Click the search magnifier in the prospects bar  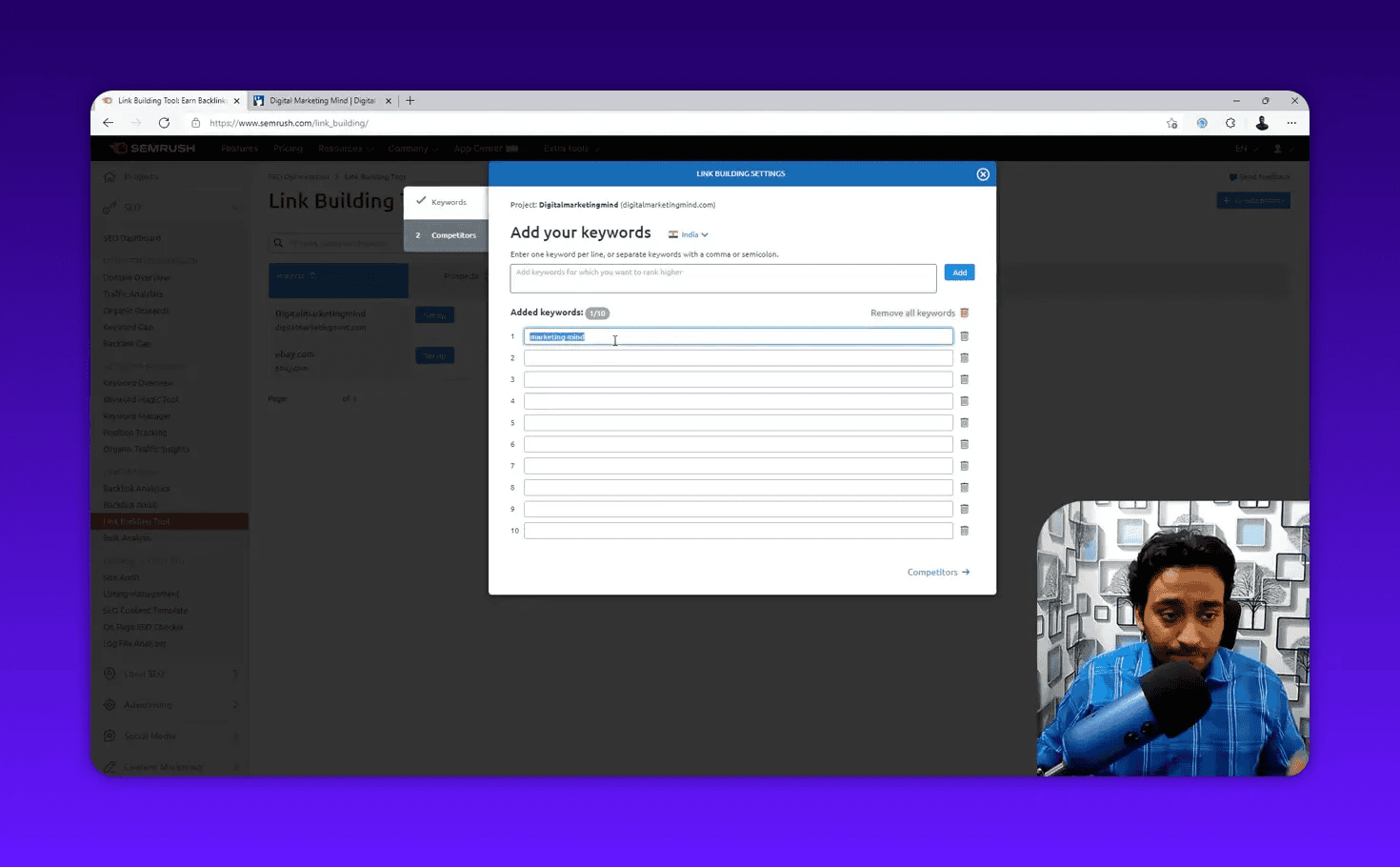click(277, 242)
